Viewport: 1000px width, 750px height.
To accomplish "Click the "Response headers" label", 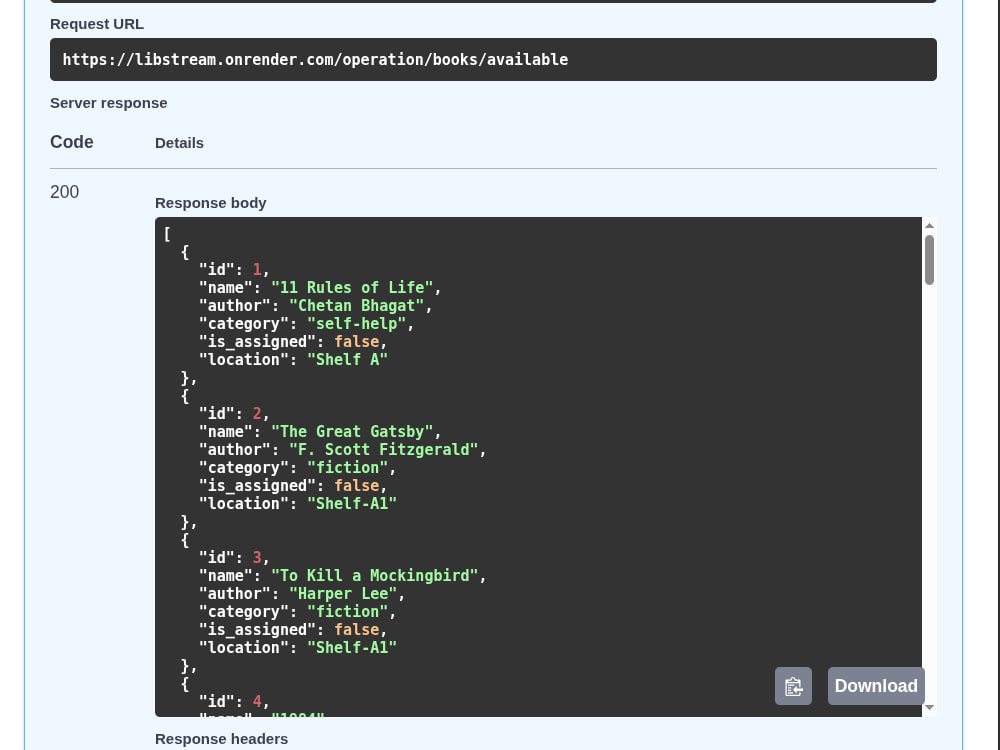I will tap(221, 739).
